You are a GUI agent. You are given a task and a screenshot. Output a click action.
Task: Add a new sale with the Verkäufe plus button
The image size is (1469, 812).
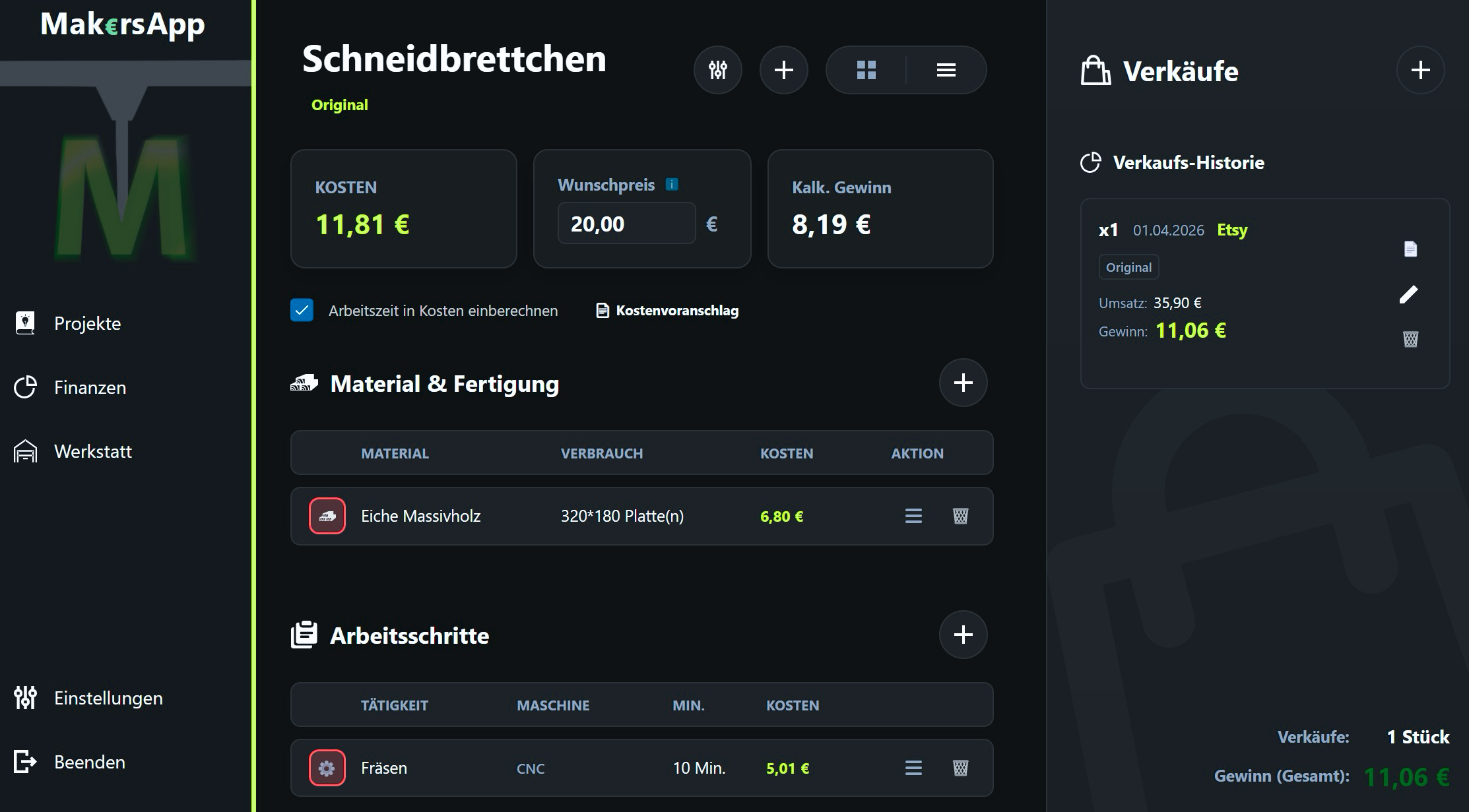pos(1420,70)
